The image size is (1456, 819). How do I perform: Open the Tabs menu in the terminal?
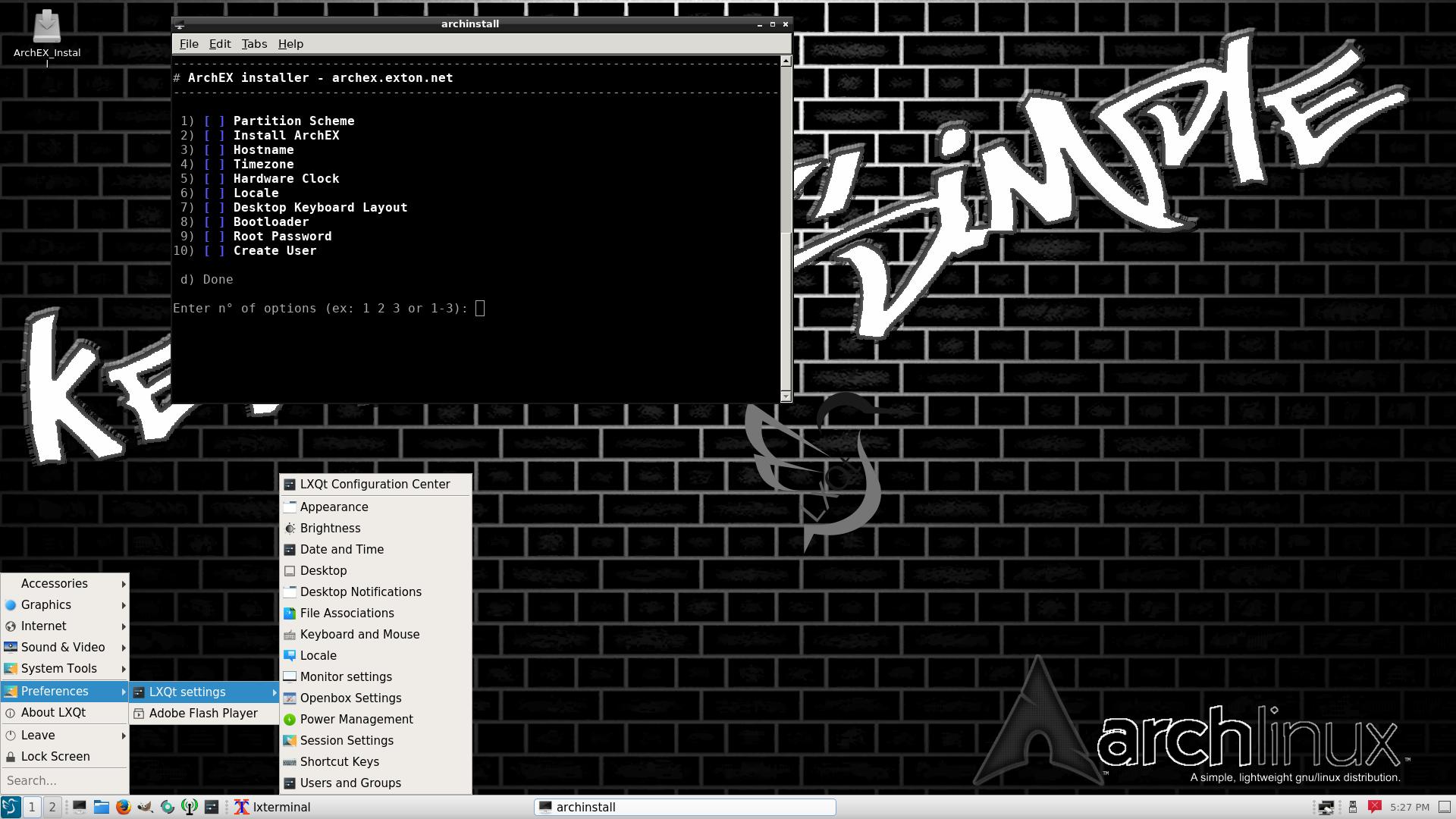click(254, 43)
